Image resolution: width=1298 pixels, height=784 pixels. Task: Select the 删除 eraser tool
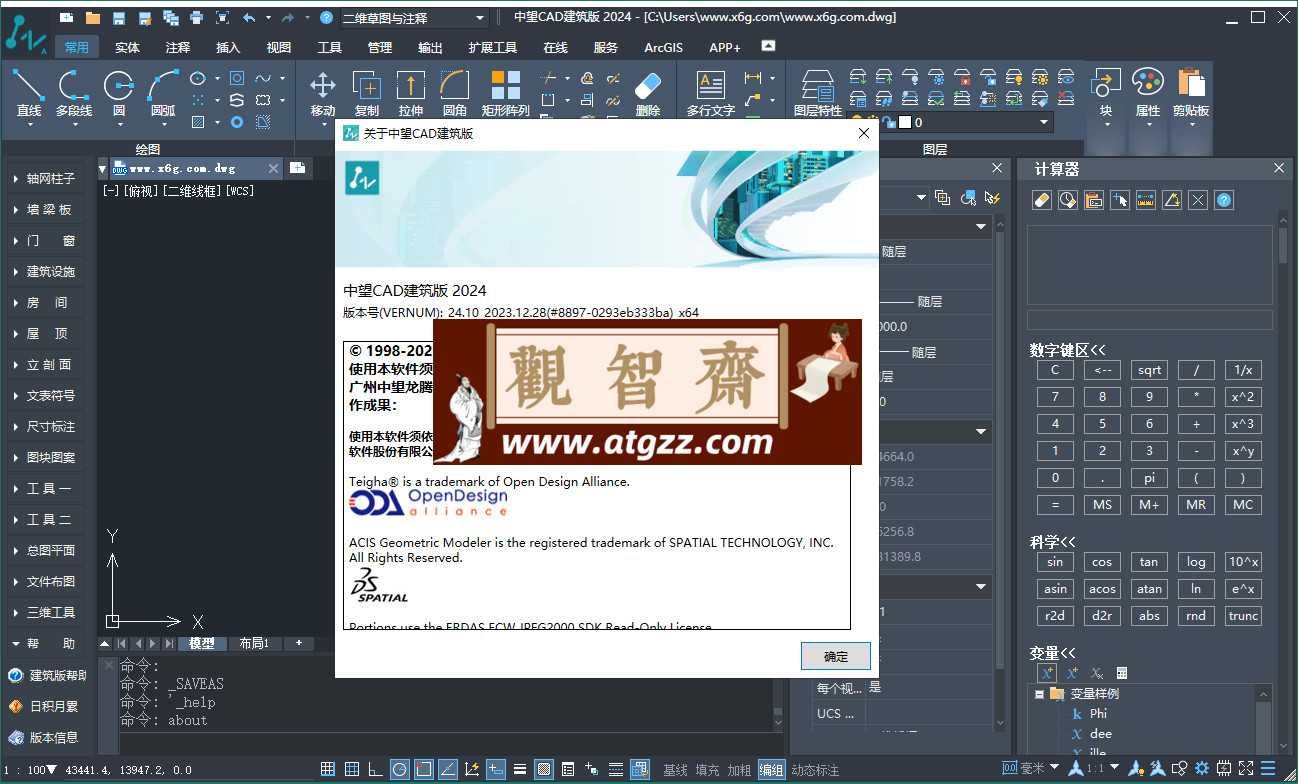[648, 93]
